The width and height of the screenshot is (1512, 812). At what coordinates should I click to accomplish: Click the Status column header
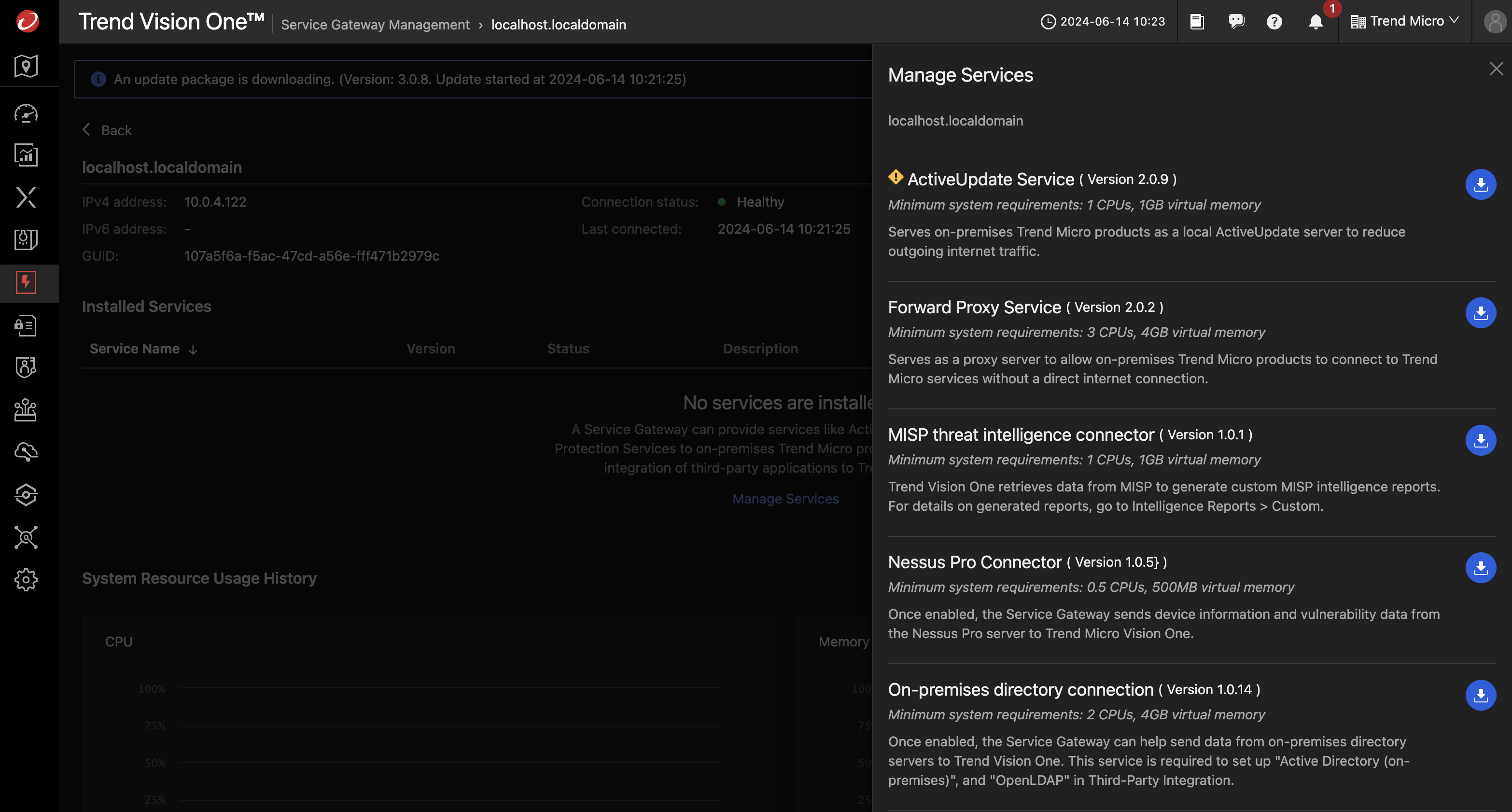click(568, 348)
